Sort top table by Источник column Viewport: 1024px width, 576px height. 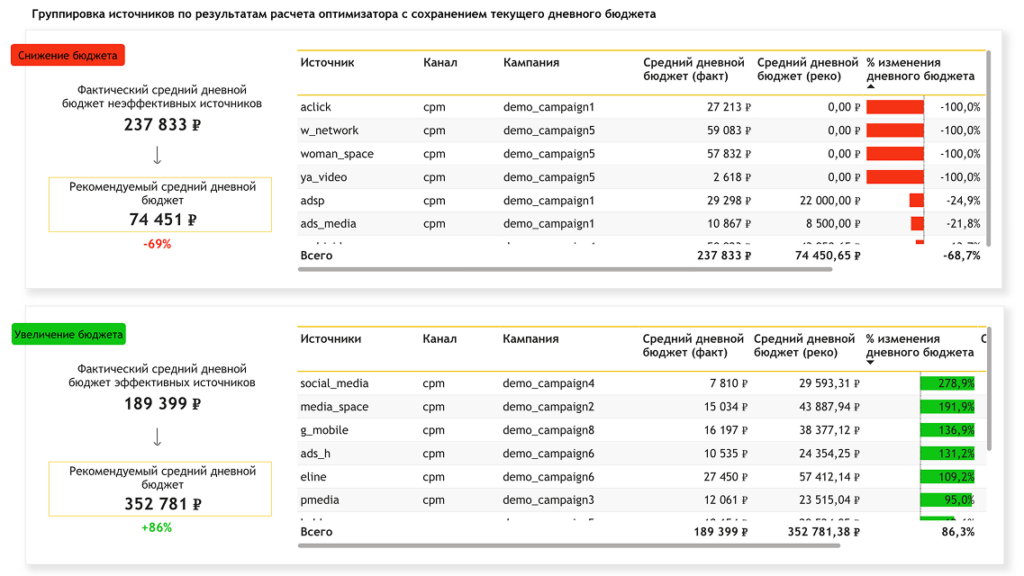coord(327,63)
